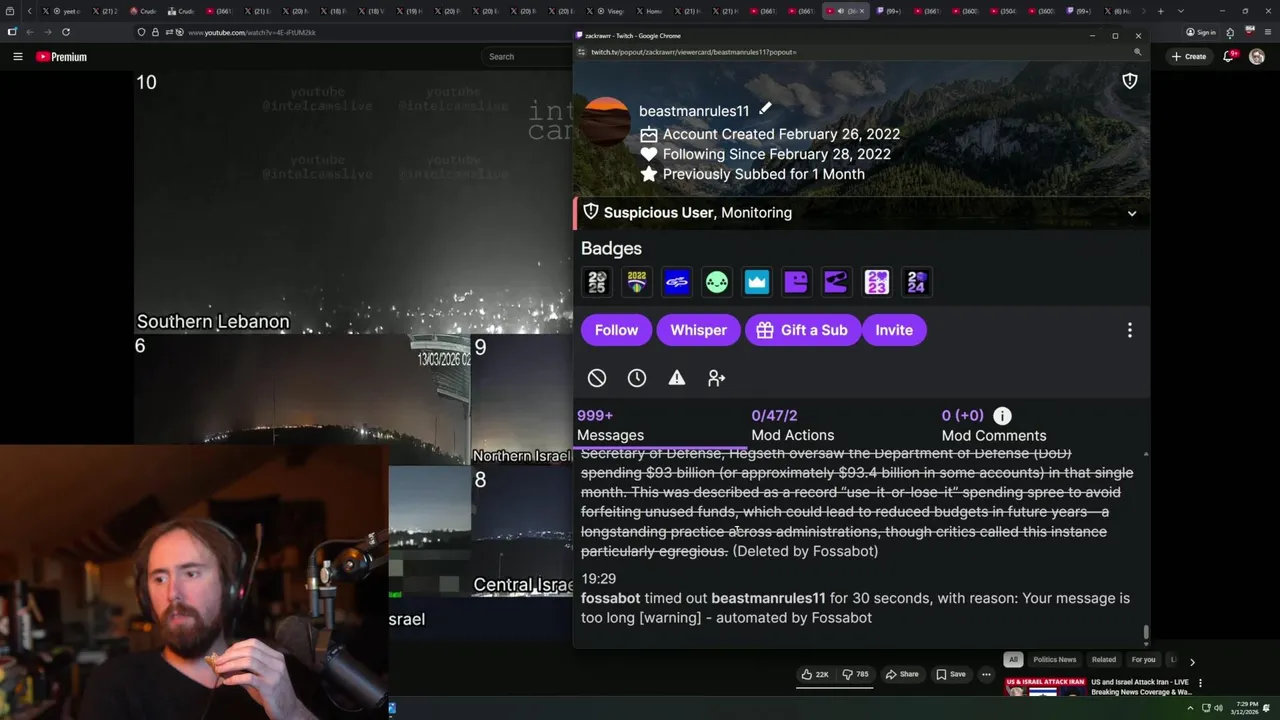This screenshot has height=720, width=1280.
Task: Open the YouTube account avatar menu
Action: (1257, 57)
